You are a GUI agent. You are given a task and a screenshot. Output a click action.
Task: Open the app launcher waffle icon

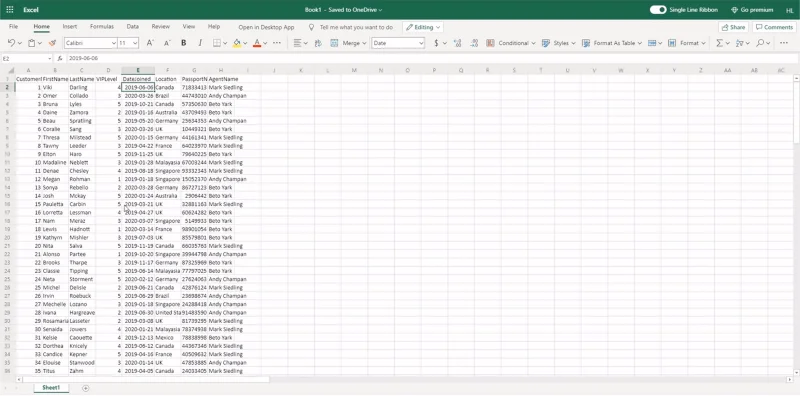pyautogui.click(x=10, y=10)
